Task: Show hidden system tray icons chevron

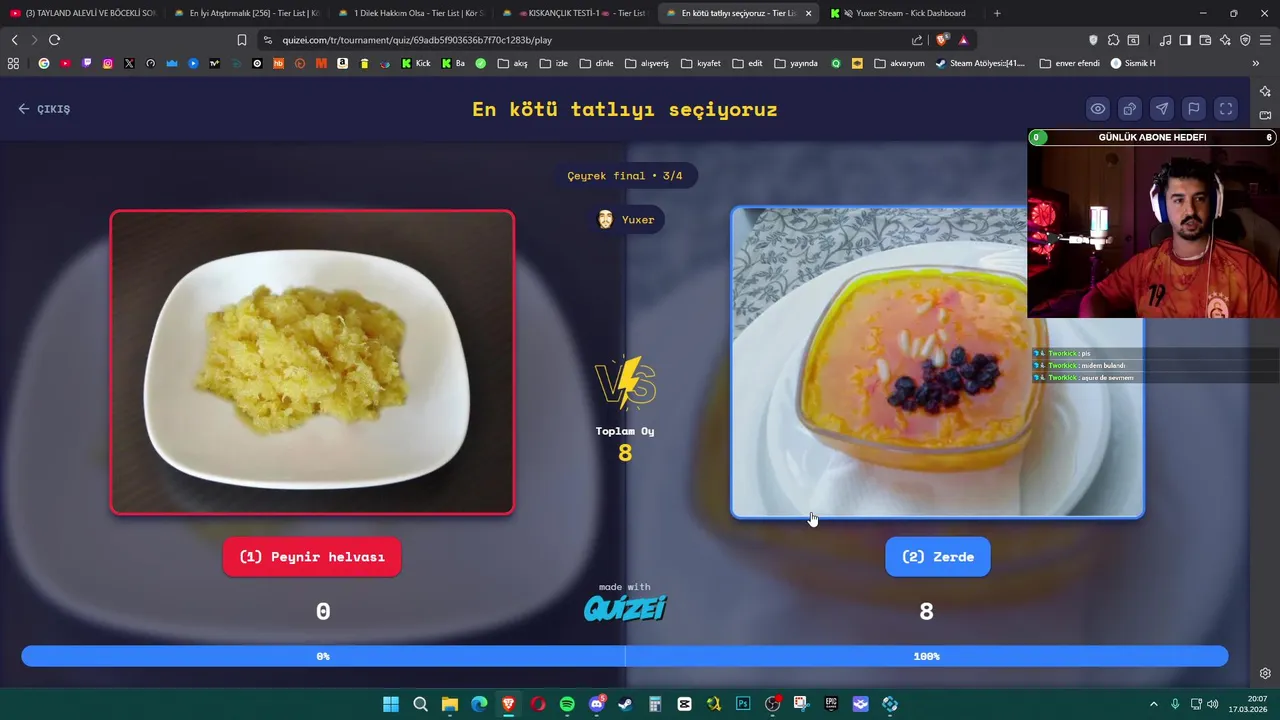Action: click(x=1153, y=704)
